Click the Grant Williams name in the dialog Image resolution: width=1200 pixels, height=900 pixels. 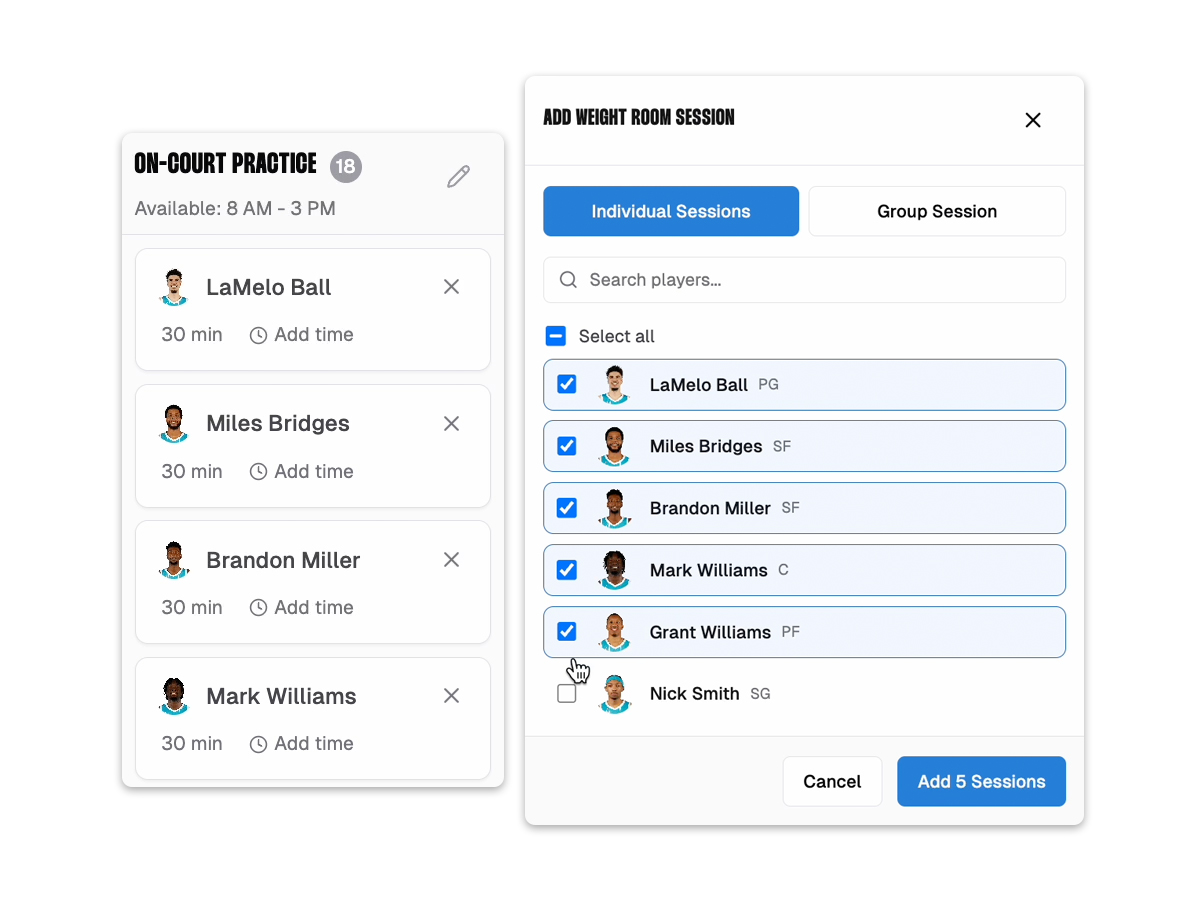pyautogui.click(x=710, y=632)
